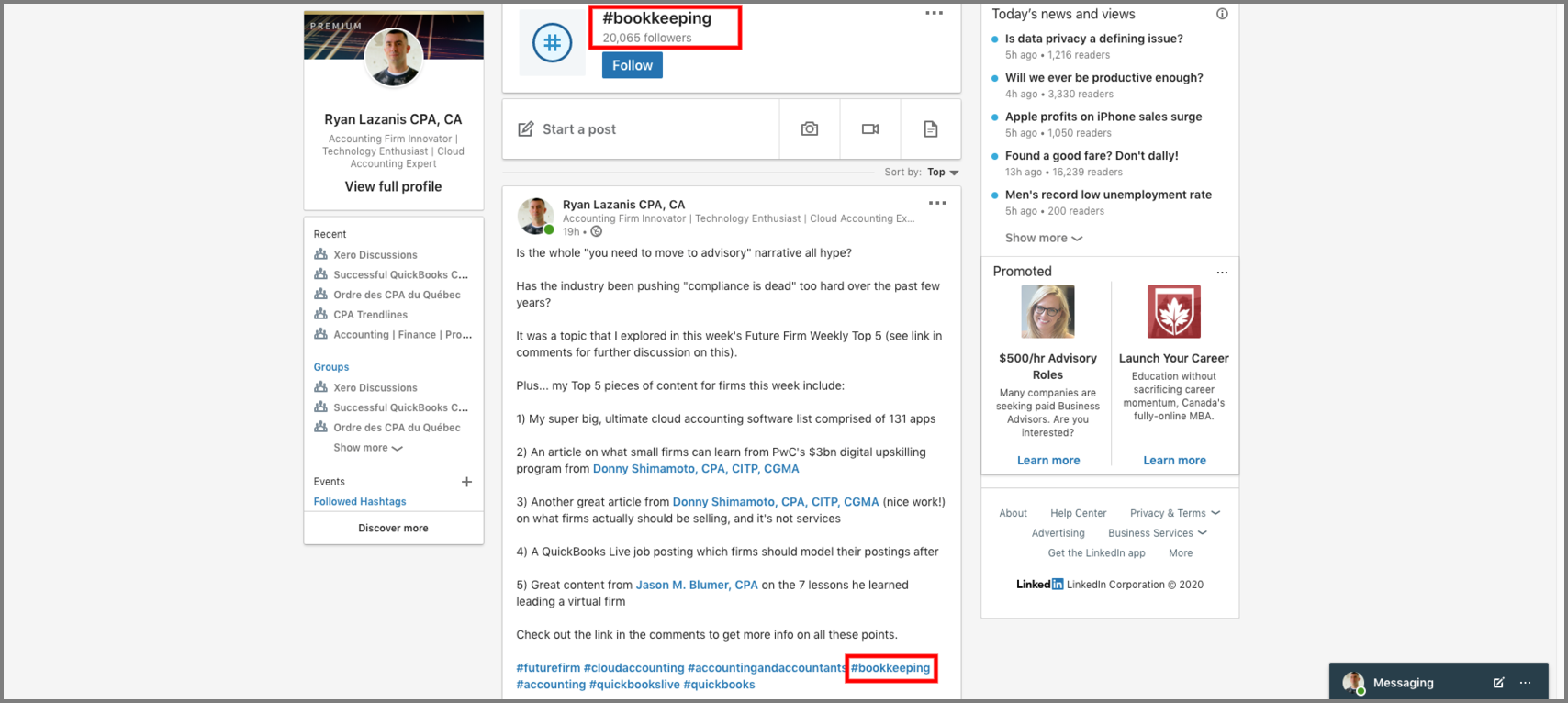Click the Xero Discussions group icon under Recent

[320, 254]
